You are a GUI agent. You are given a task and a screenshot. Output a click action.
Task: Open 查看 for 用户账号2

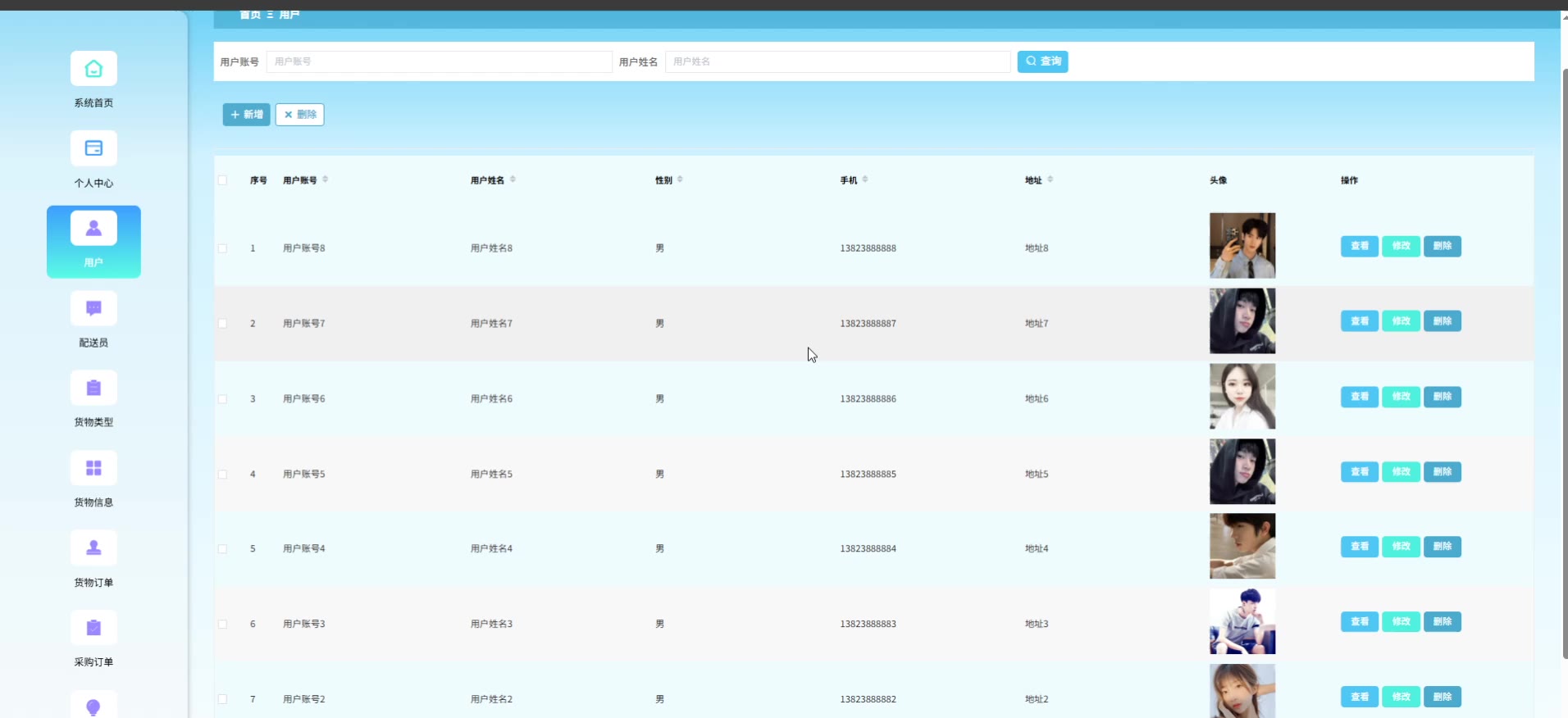(x=1359, y=697)
